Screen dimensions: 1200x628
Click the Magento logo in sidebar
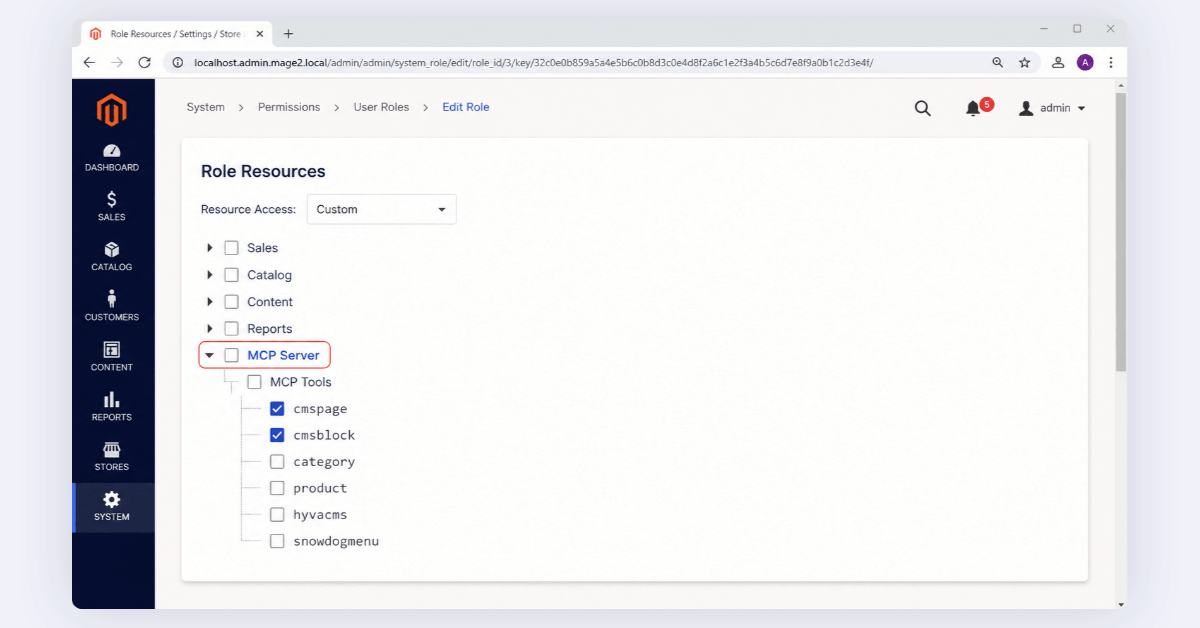pyautogui.click(x=111, y=109)
